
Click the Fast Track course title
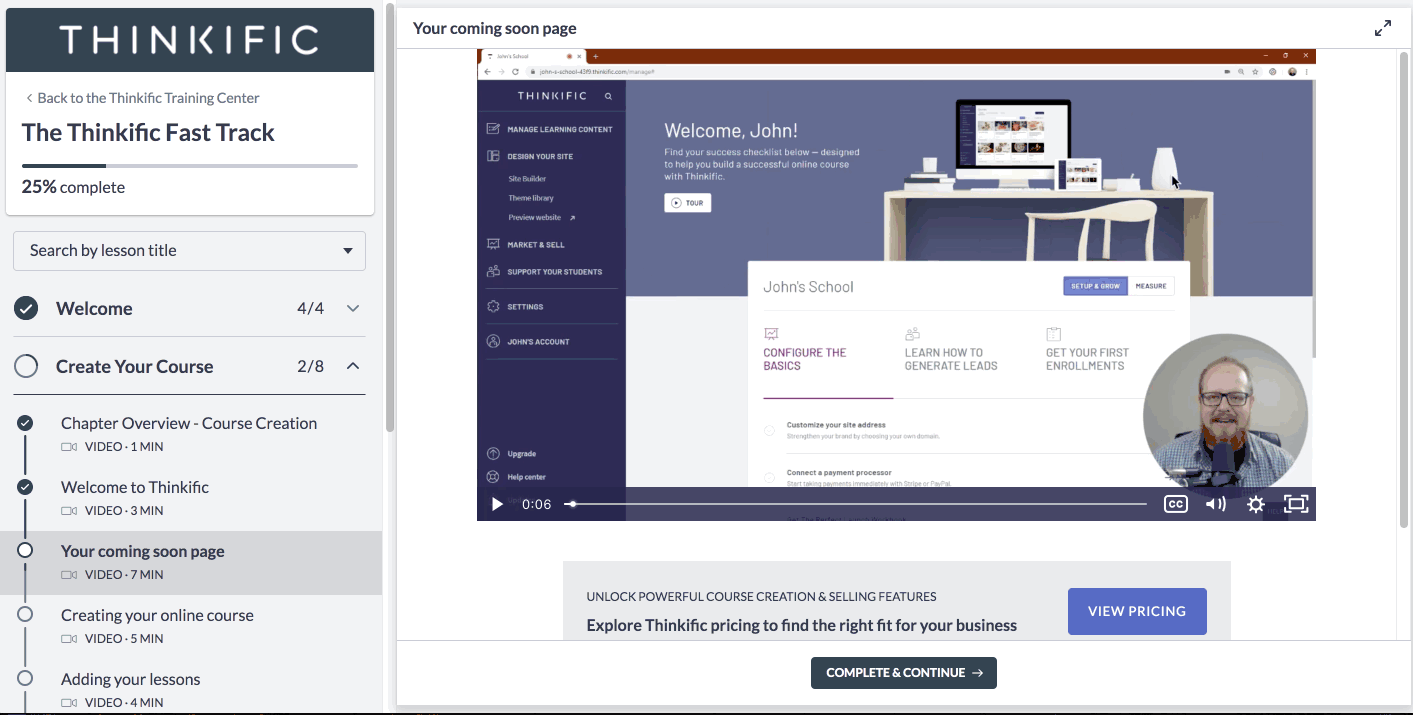click(148, 133)
